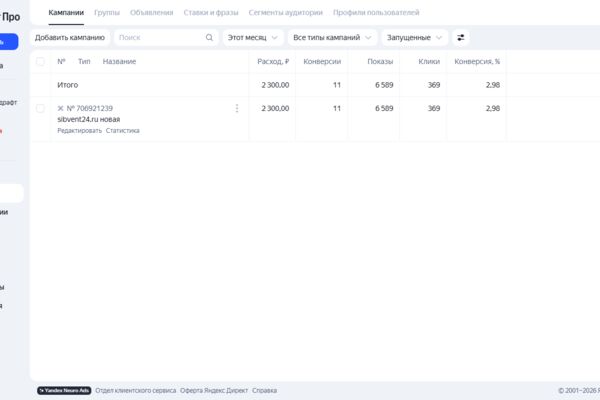600x400 pixels.
Task: Sort by the № column header
Action: (61, 62)
